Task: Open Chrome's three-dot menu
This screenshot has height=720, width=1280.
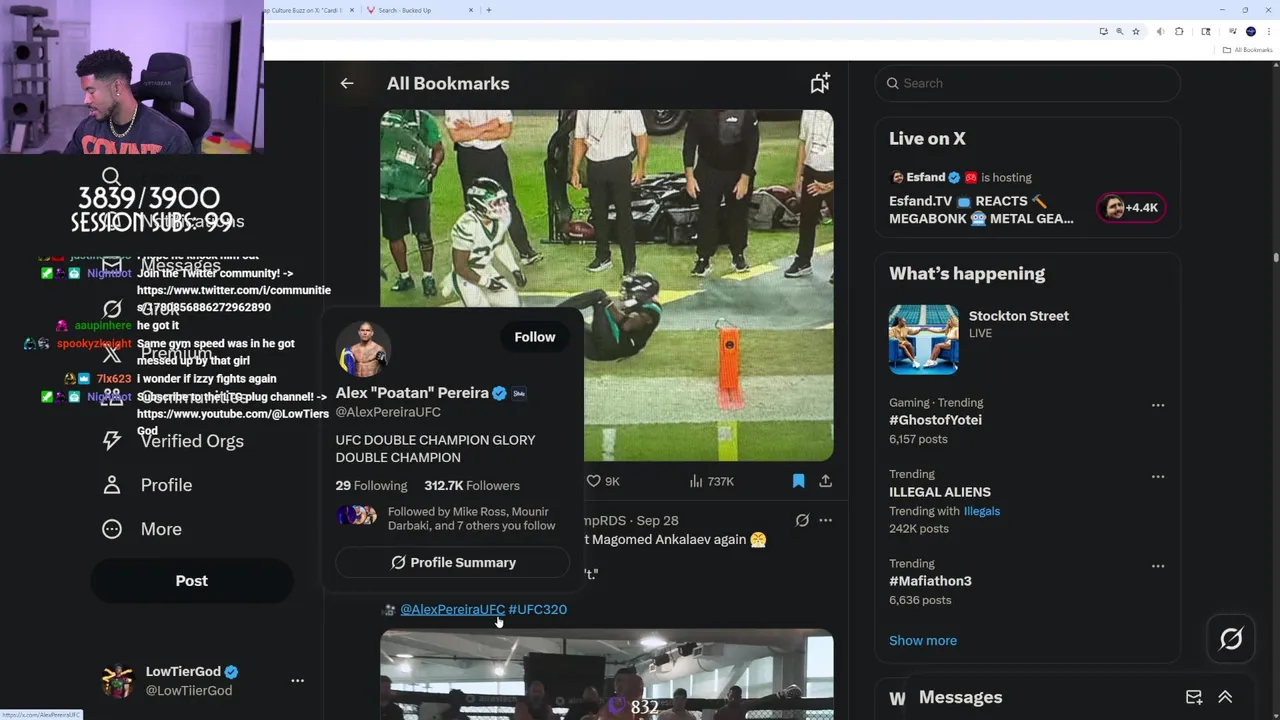Action: tap(1269, 32)
